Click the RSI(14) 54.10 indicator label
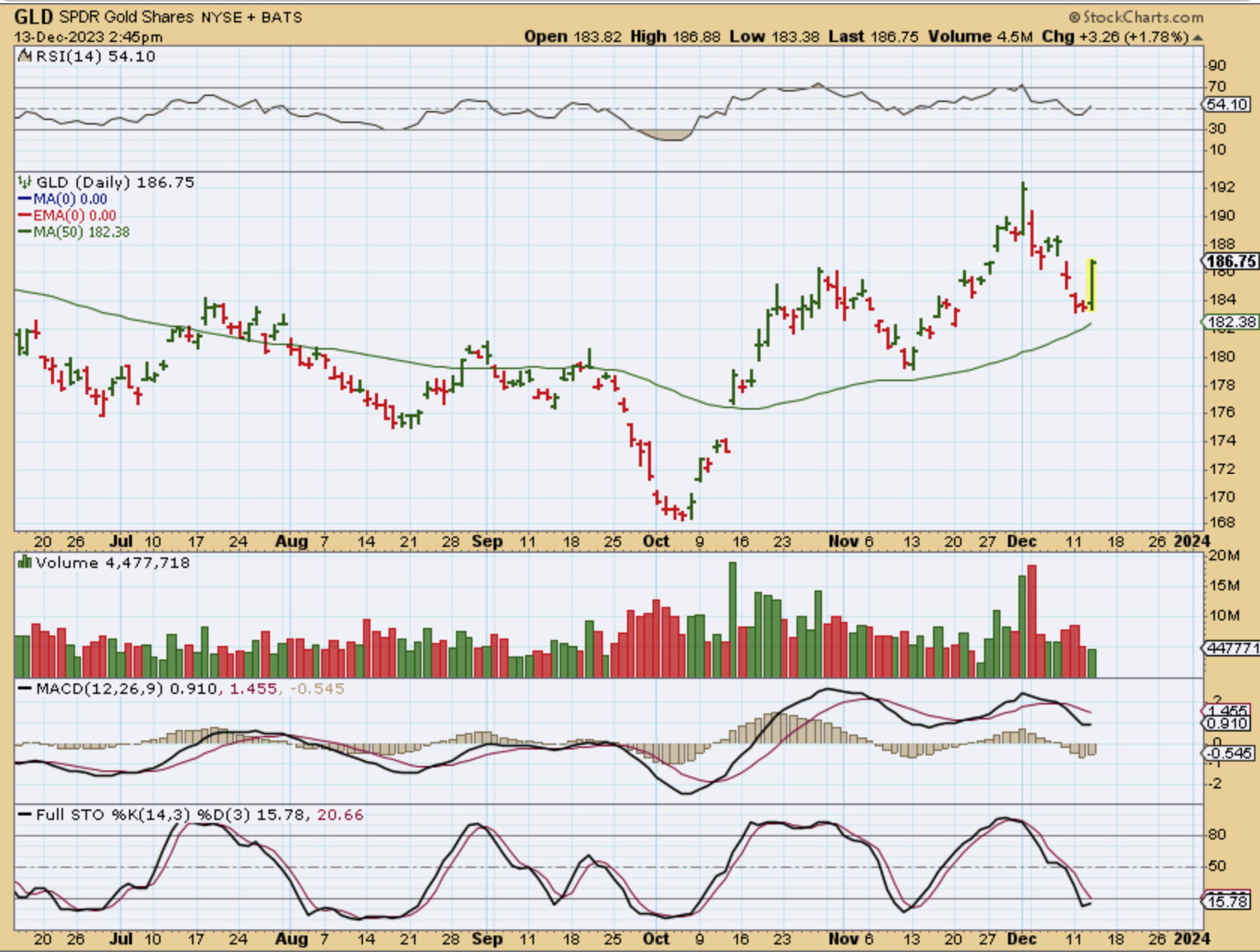The width and height of the screenshot is (1260, 952). [x=95, y=56]
